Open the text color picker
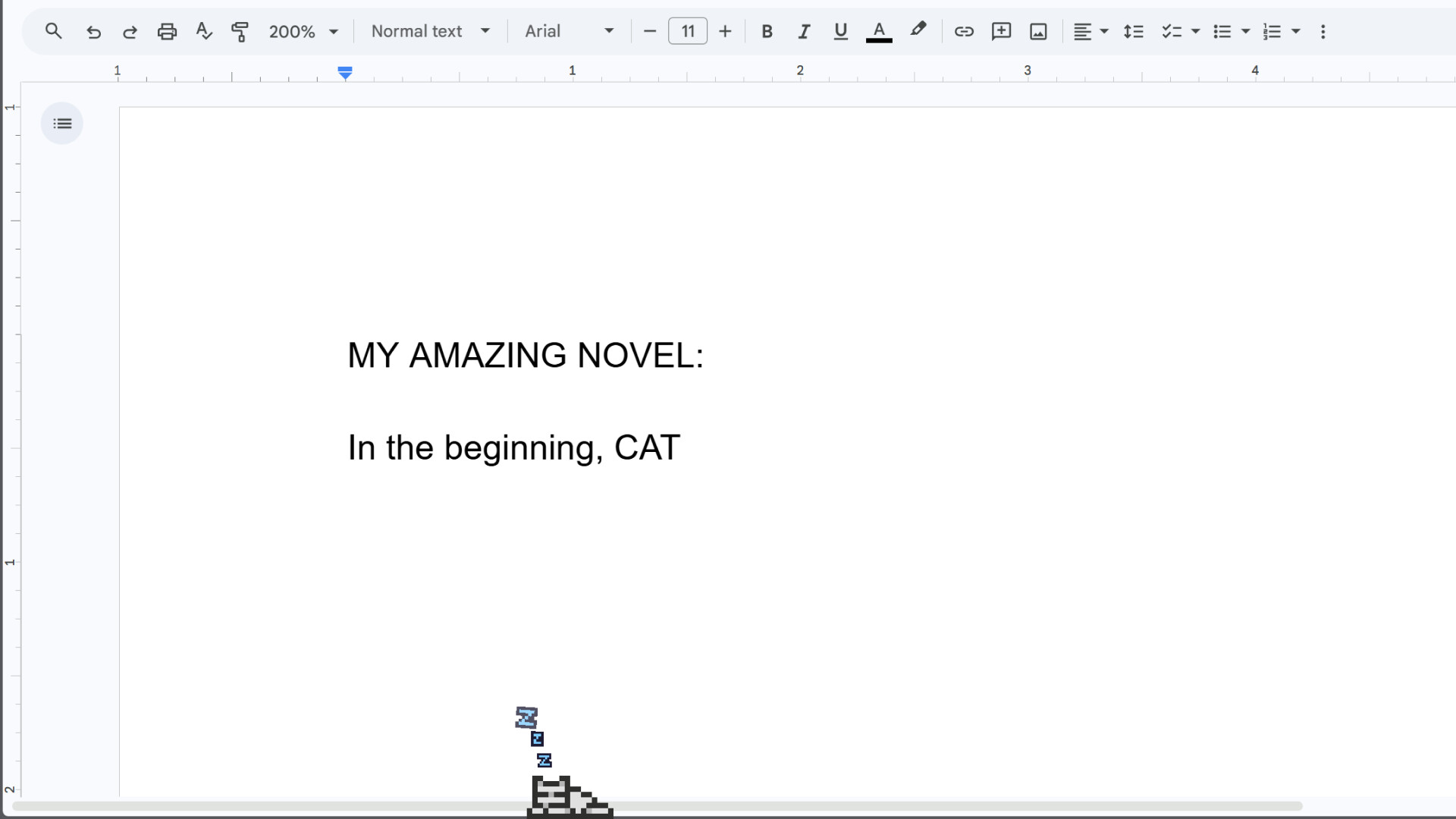Image resolution: width=1456 pixels, height=819 pixels. point(879,31)
